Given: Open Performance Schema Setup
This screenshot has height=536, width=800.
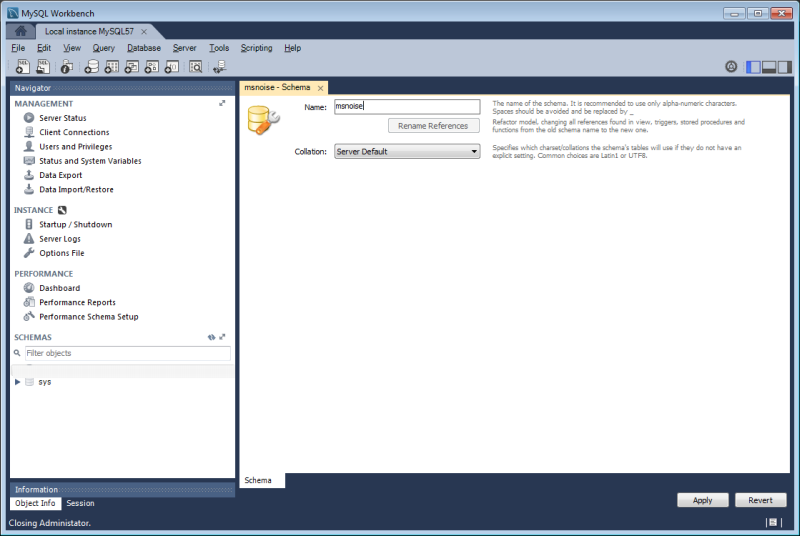Looking at the screenshot, I should (x=89, y=317).
